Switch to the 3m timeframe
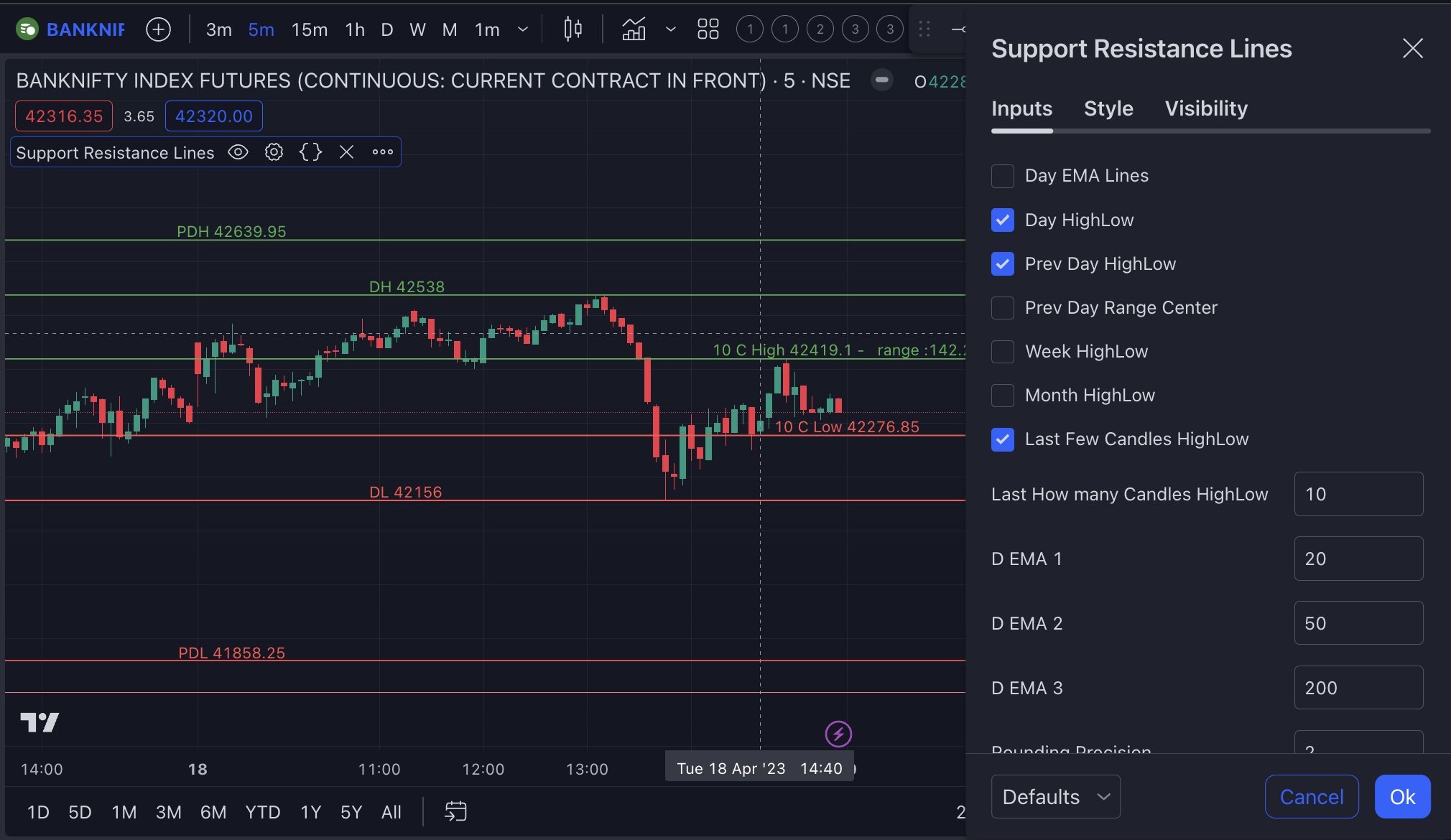Screen dimensions: 1451x840 pyautogui.click(x=219, y=29)
